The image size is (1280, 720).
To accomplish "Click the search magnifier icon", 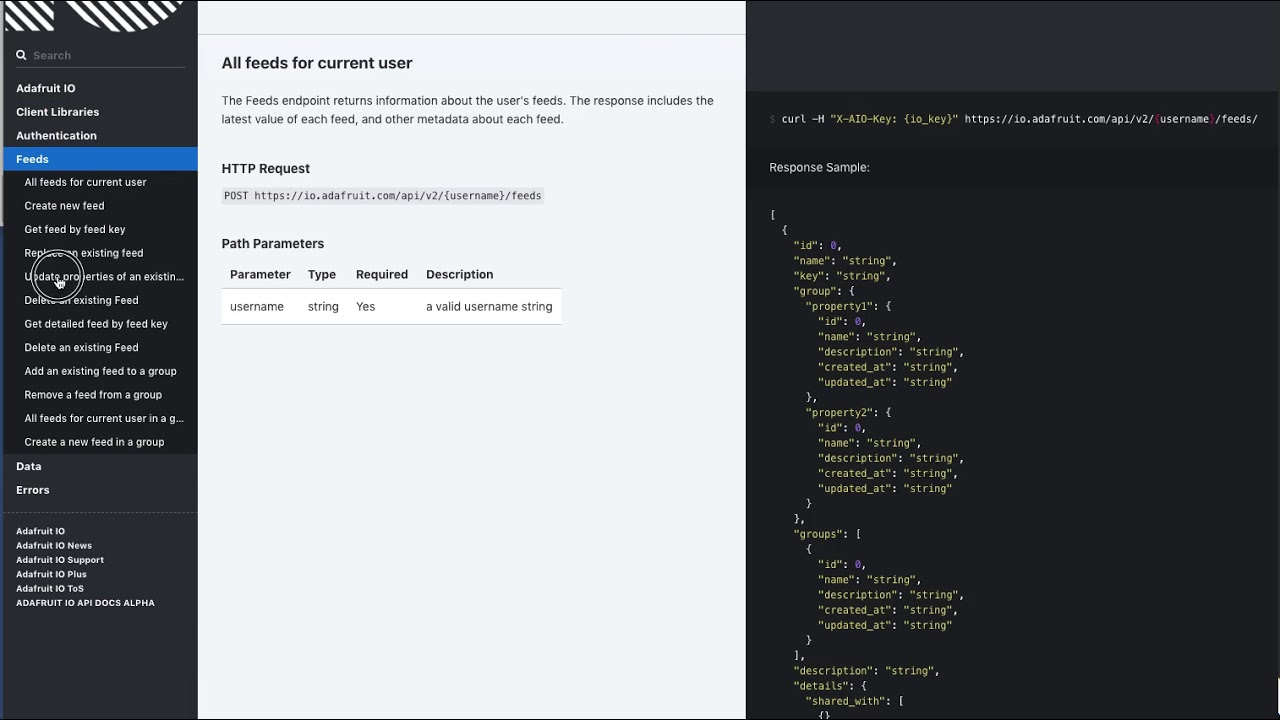I will [x=21, y=56].
